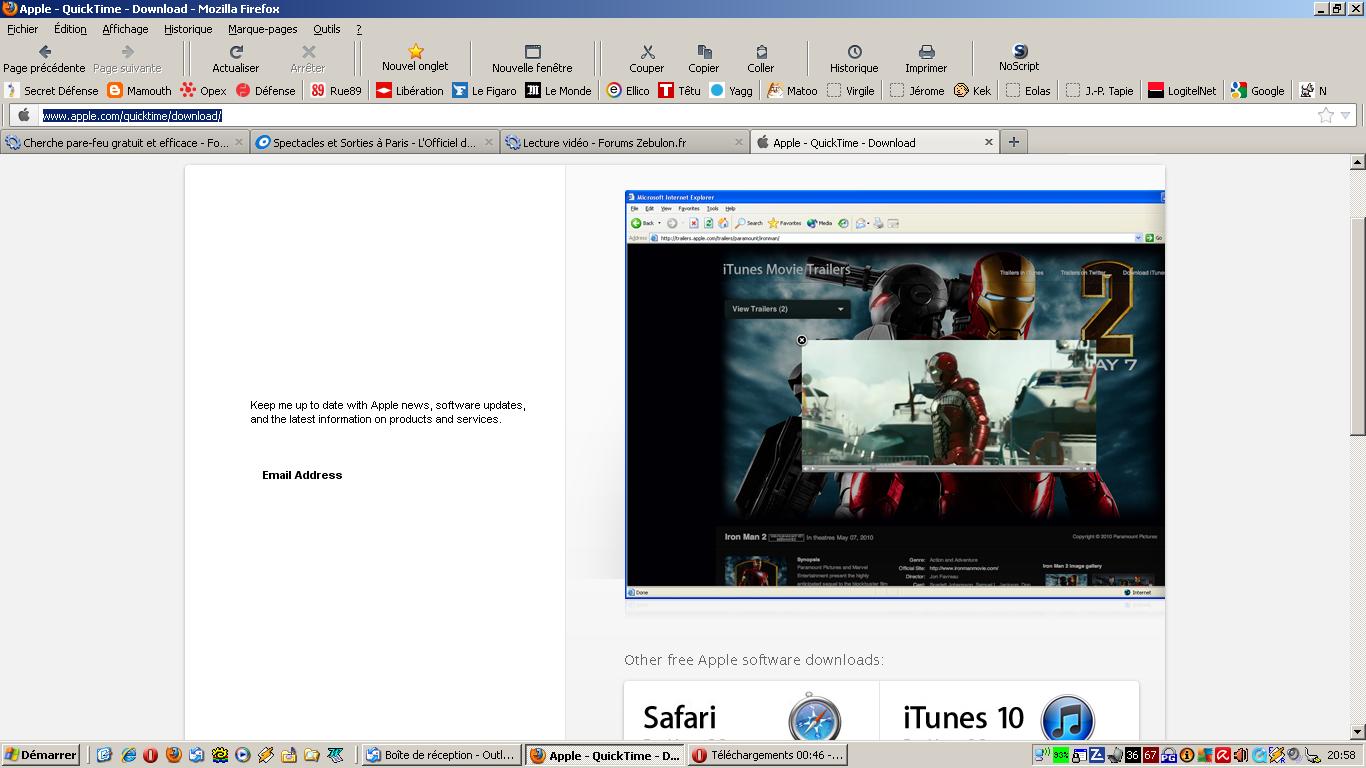Open iTunes 10 music note icon
The image size is (1366, 768).
click(1067, 718)
